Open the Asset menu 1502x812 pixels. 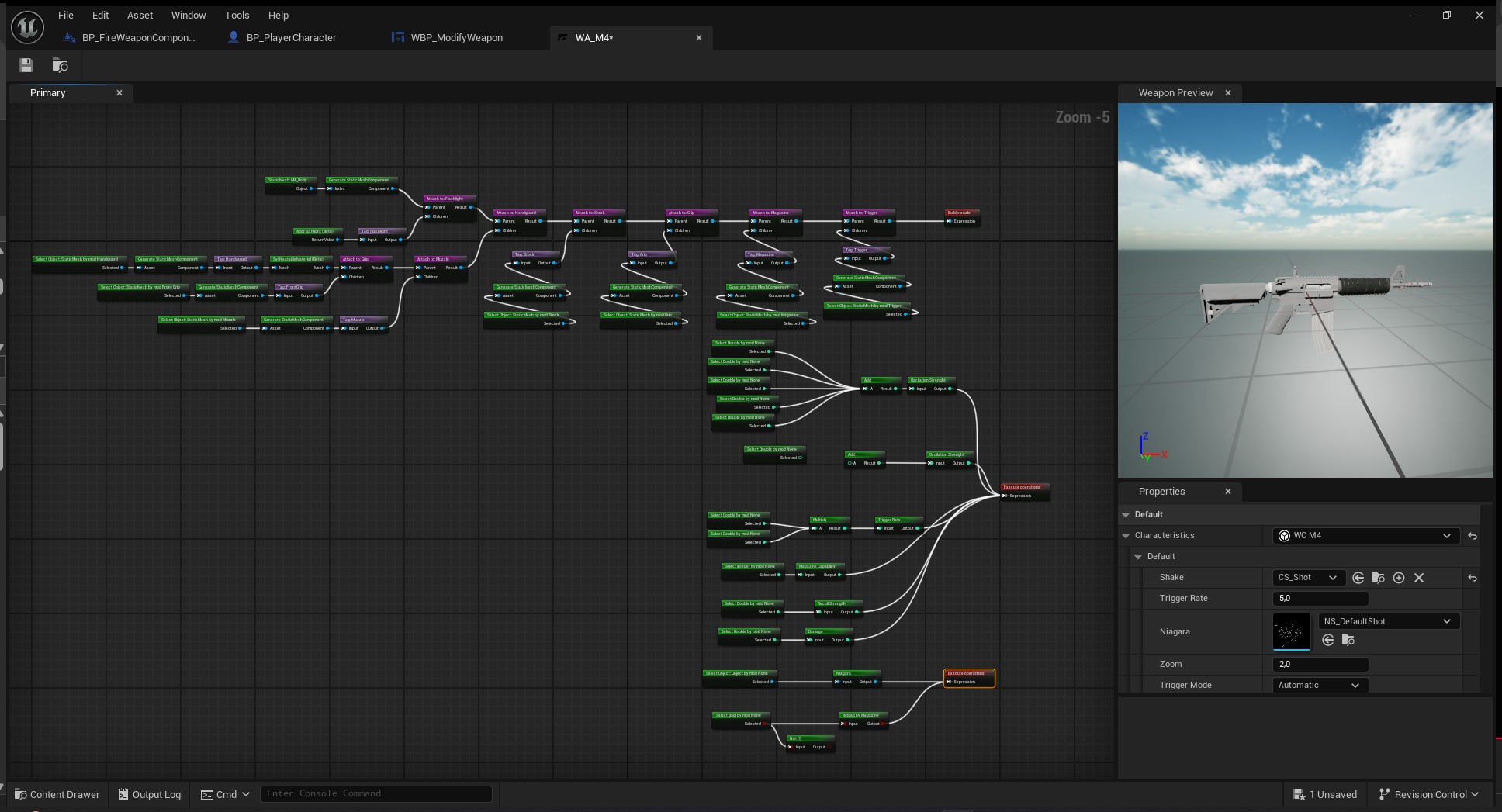tap(140, 15)
